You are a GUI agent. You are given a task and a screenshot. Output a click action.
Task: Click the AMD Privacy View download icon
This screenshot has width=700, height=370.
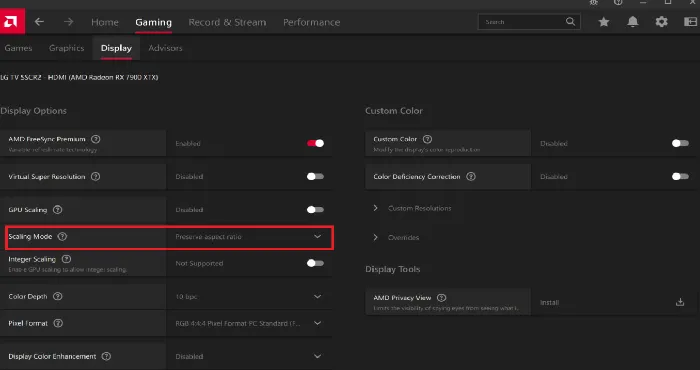tap(680, 302)
